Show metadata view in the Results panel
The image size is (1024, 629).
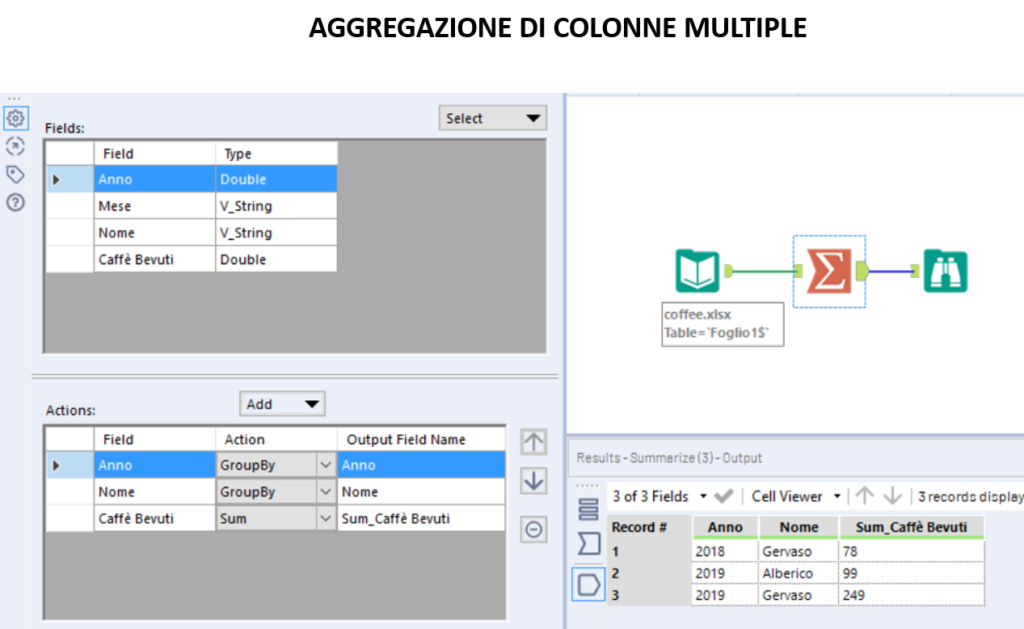588,508
